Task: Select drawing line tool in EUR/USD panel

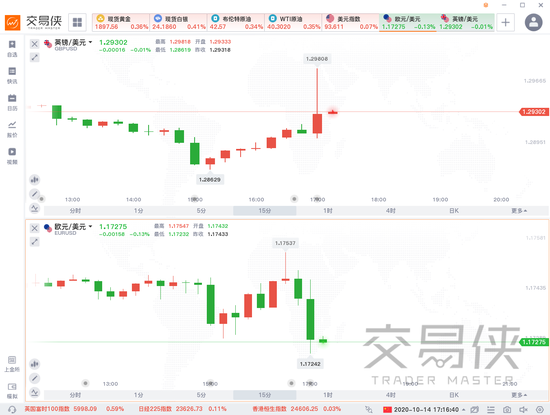Action: 34,378
